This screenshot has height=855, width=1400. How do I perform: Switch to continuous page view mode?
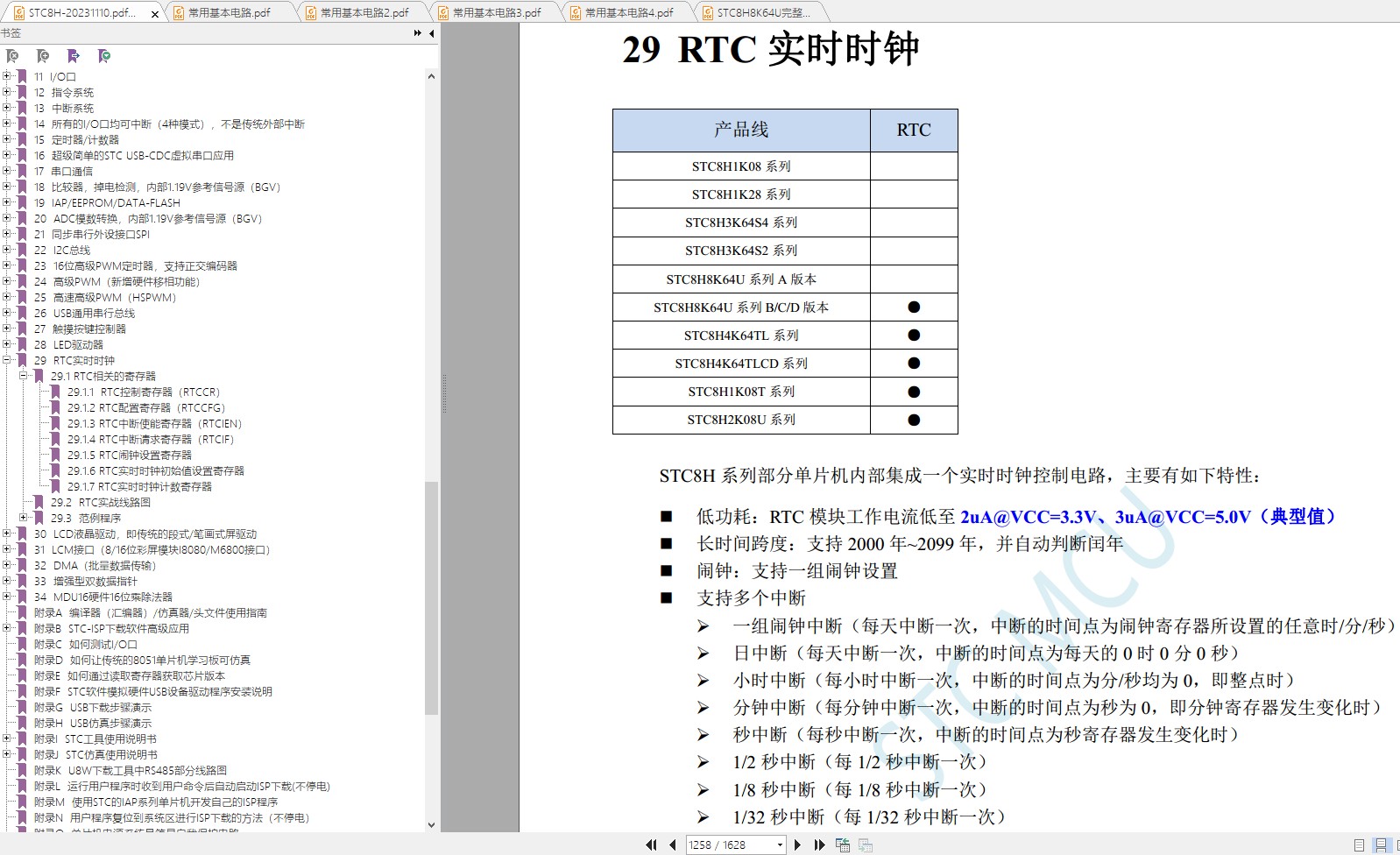(1381, 845)
